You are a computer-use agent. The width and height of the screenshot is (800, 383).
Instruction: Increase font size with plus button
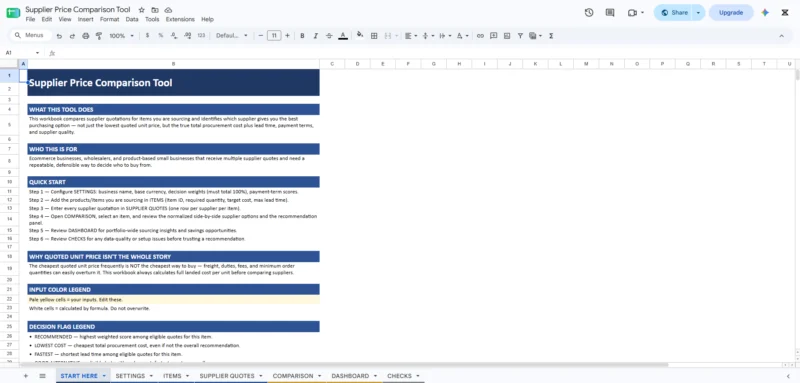coord(287,36)
